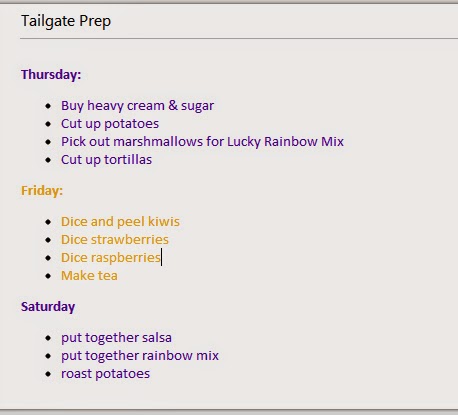Click the roast potatoes item
Screen dimensions: 458x415
point(105,374)
